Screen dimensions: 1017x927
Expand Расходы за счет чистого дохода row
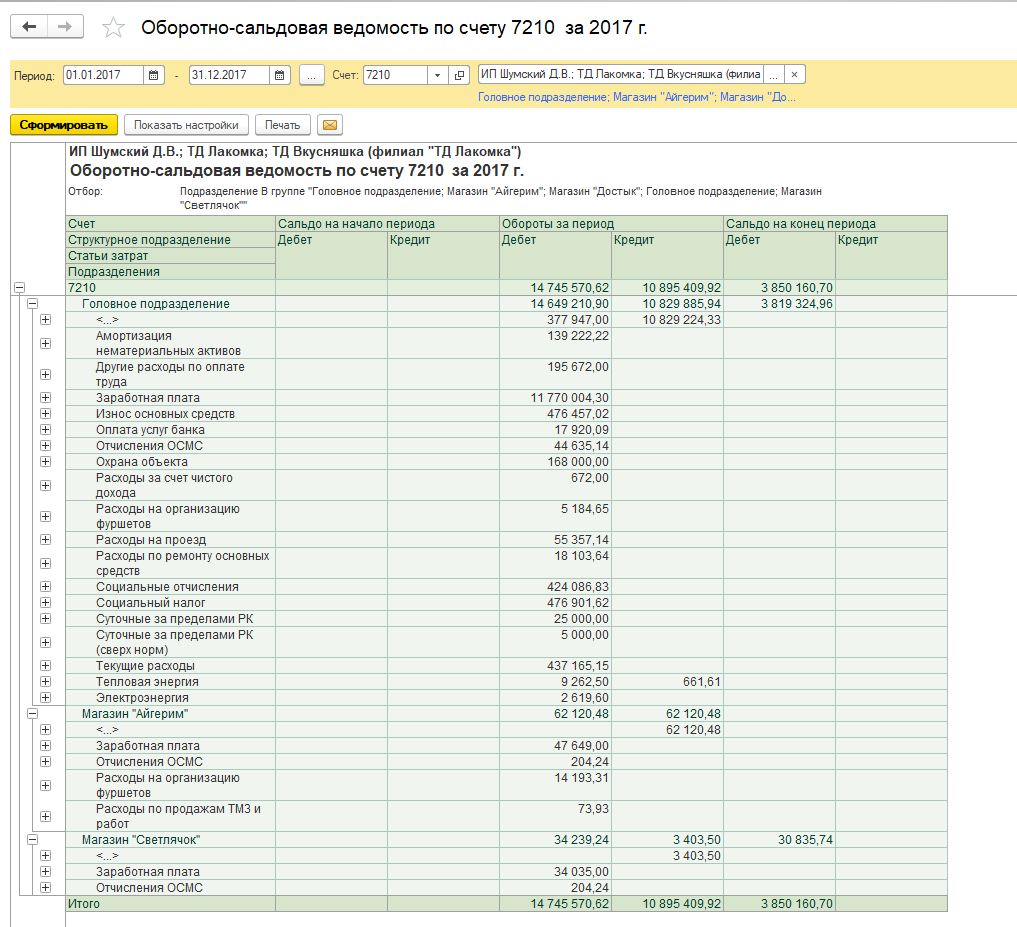(x=45, y=485)
